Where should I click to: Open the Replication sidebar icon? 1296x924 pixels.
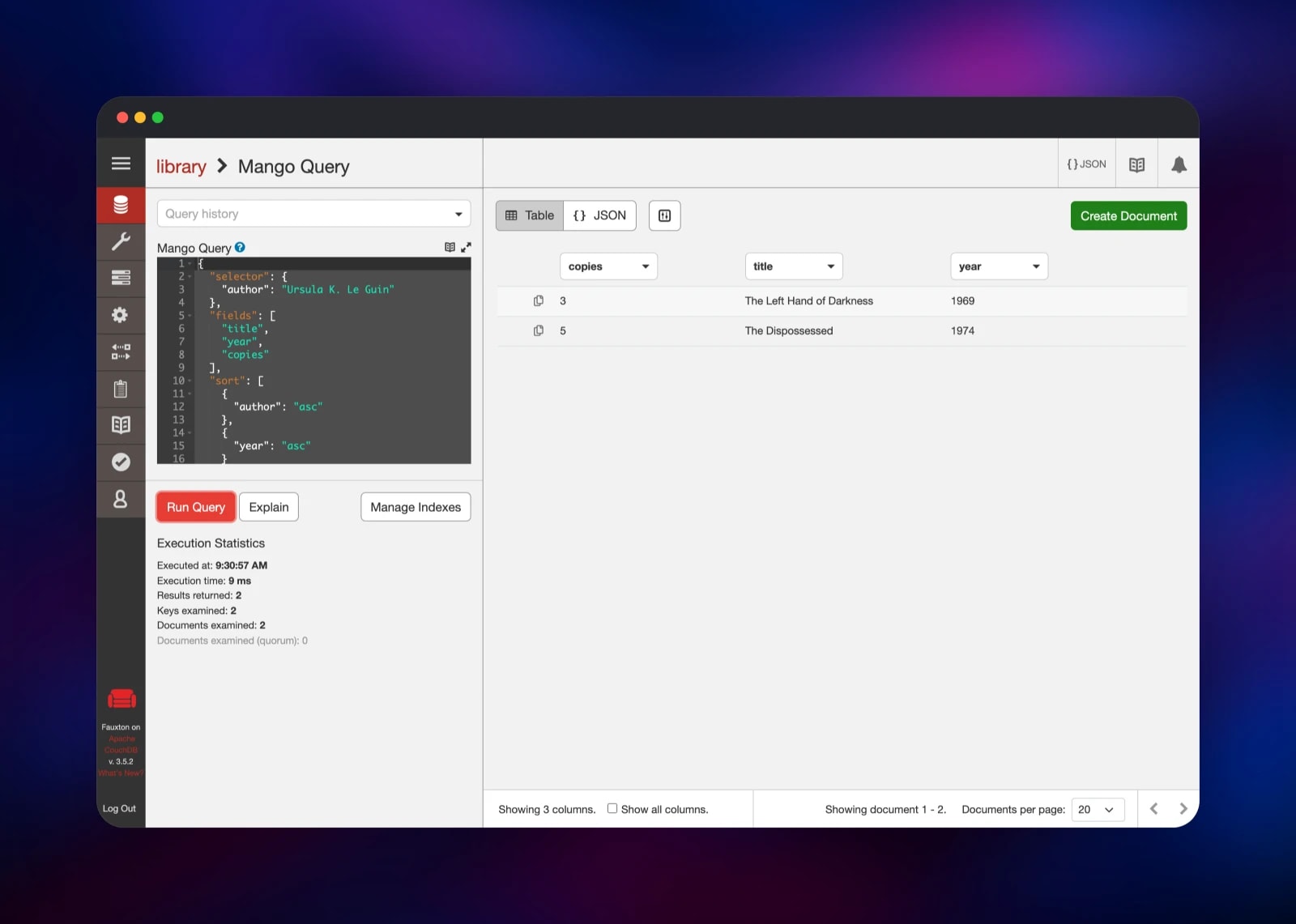pos(121,351)
